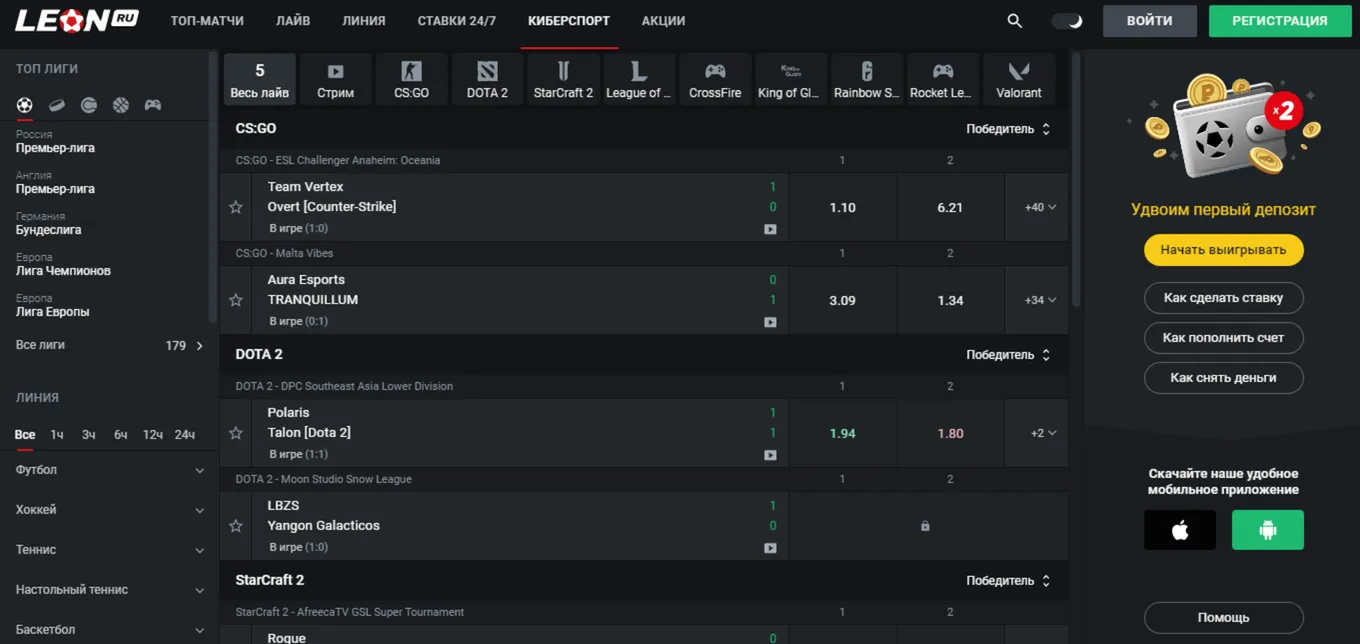1360x644 pixels.
Task: Filter by Valorant game tile
Action: point(1019,79)
